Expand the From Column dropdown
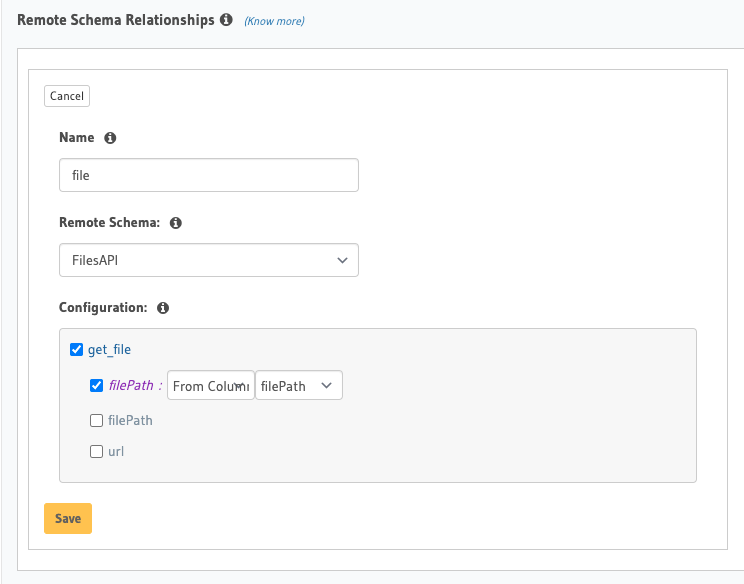This screenshot has width=744, height=584. click(x=210, y=386)
